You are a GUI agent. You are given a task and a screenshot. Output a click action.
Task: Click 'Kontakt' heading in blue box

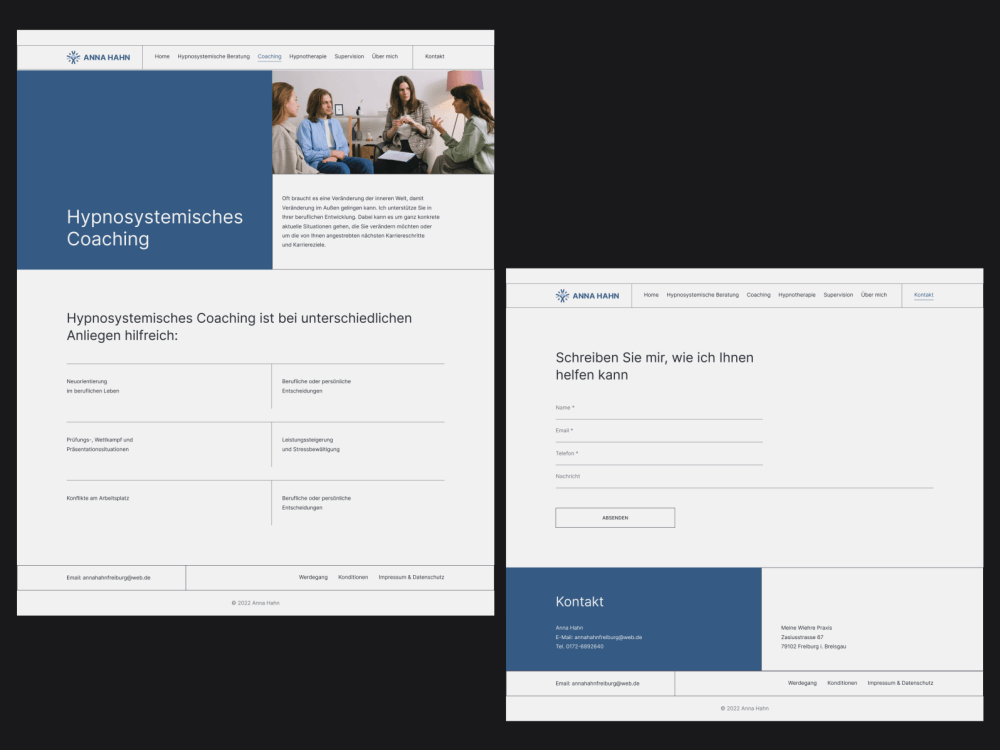tap(579, 601)
